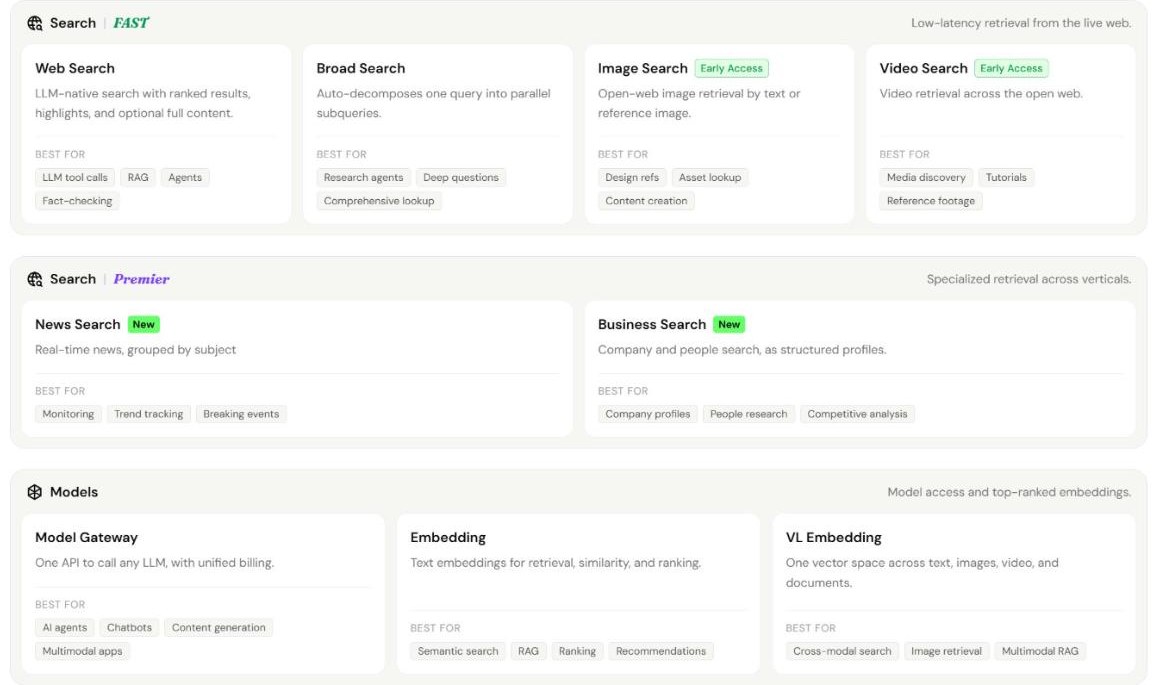The height and width of the screenshot is (685, 1160).
Task: Select the Research agents tag
Action: pyautogui.click(x=363, y=178)
